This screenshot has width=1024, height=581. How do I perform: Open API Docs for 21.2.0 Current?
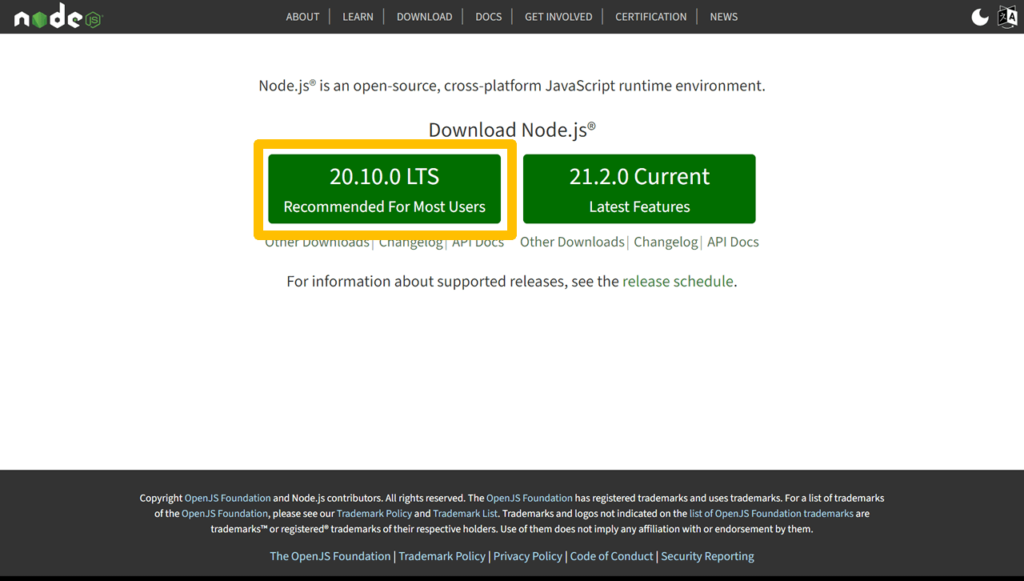coord(733,242)
